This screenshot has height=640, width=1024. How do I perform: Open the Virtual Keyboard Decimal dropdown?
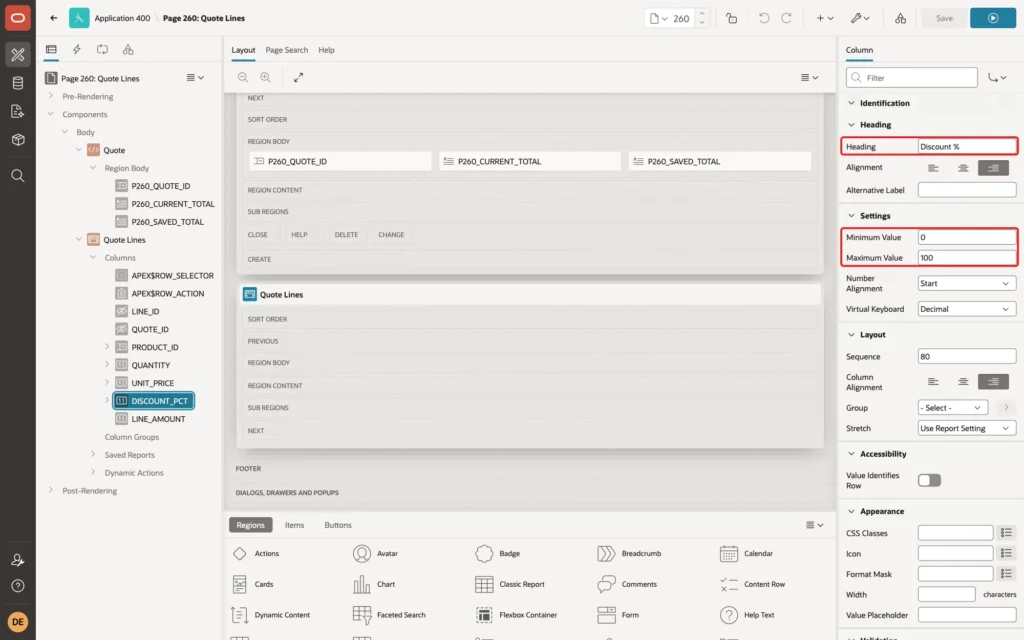(967, 309)
